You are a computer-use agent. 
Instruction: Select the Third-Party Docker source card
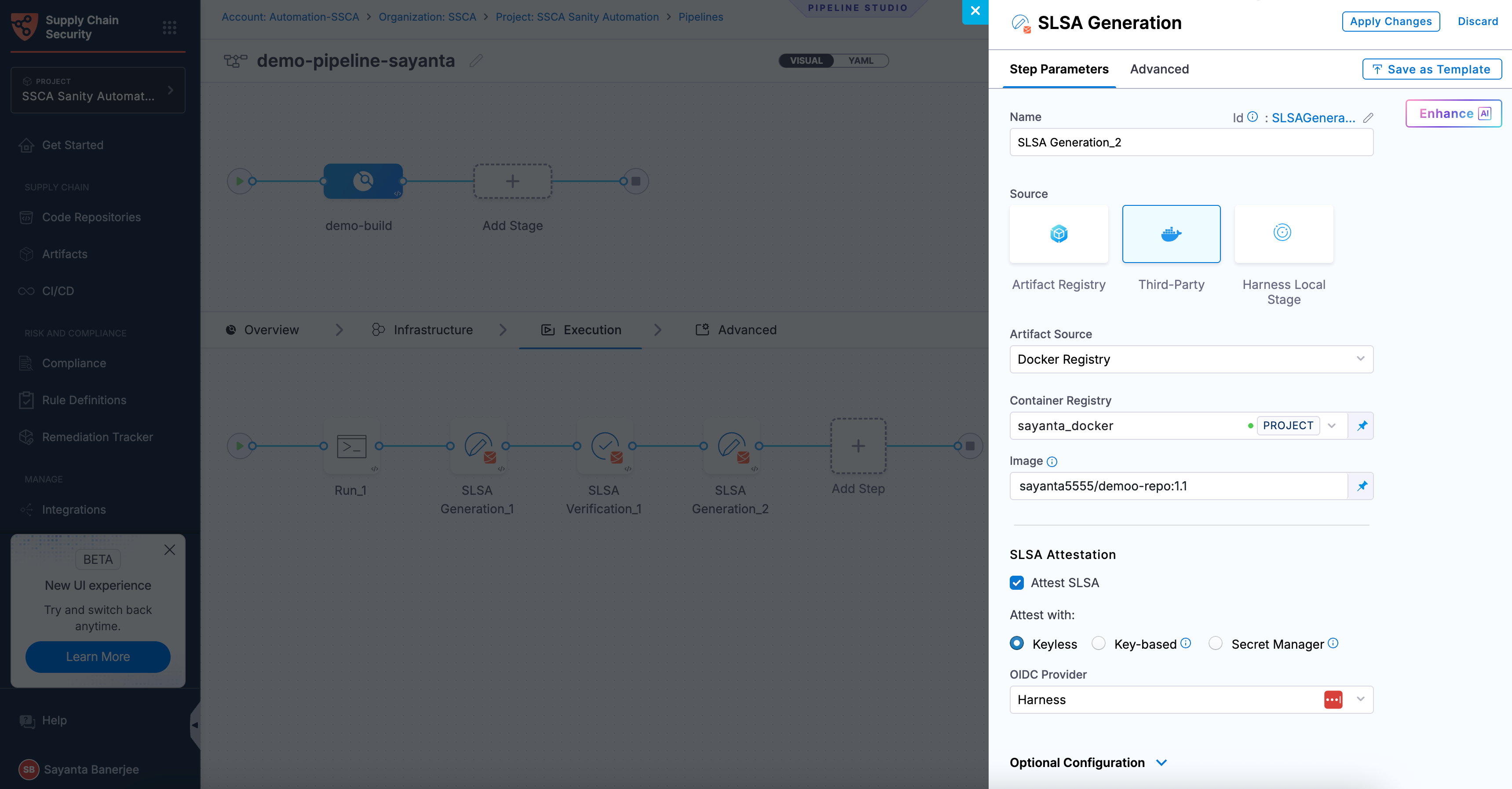coord(1171,234)
